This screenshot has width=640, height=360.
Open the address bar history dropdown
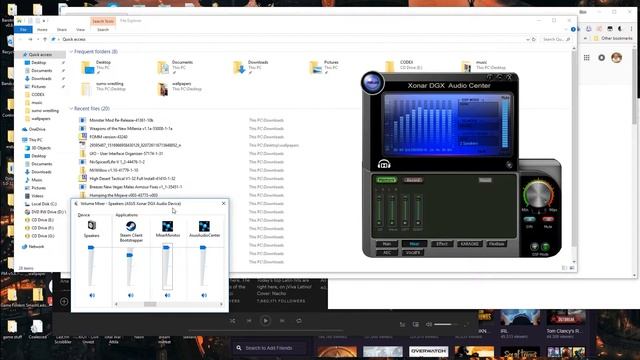527,39
